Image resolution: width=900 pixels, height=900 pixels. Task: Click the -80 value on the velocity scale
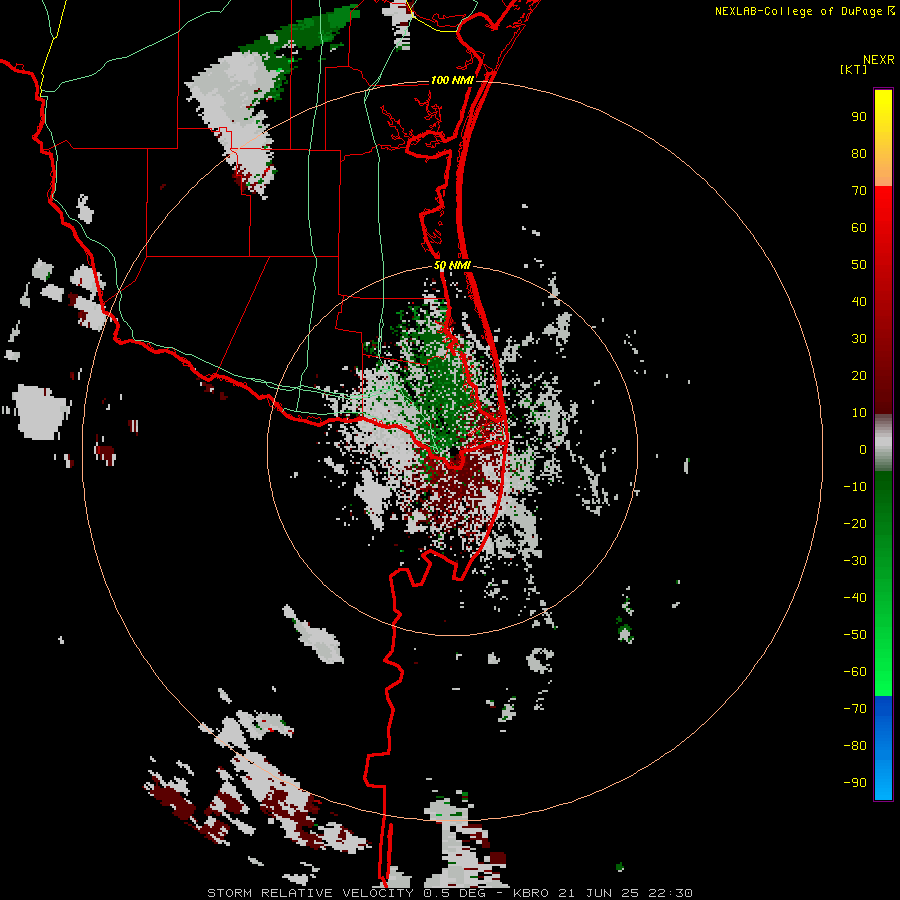point(855,746)
